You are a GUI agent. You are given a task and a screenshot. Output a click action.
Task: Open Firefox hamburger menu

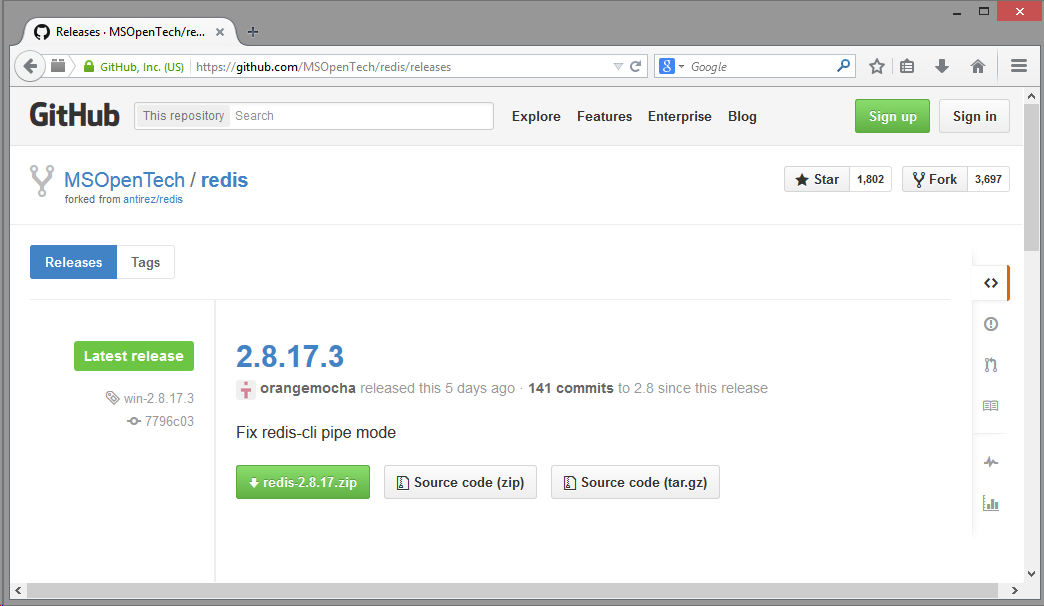(x=1019, y=67)
